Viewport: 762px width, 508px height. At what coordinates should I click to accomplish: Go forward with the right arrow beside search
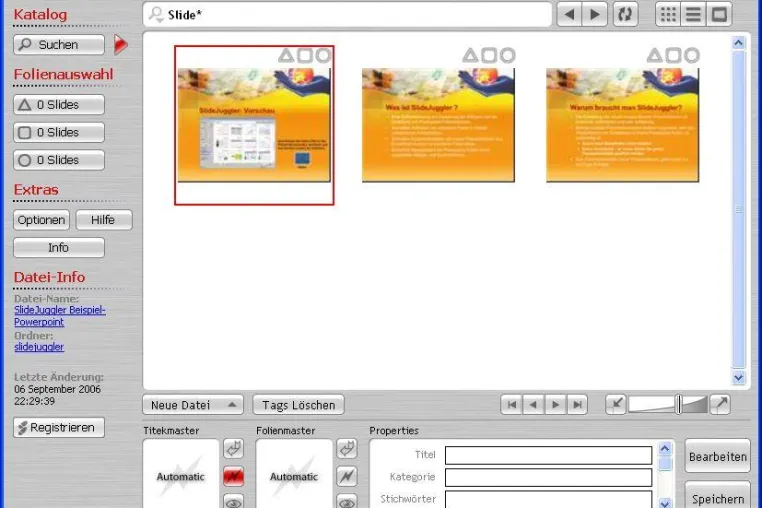pyautogui.click(x=594, y=15)
